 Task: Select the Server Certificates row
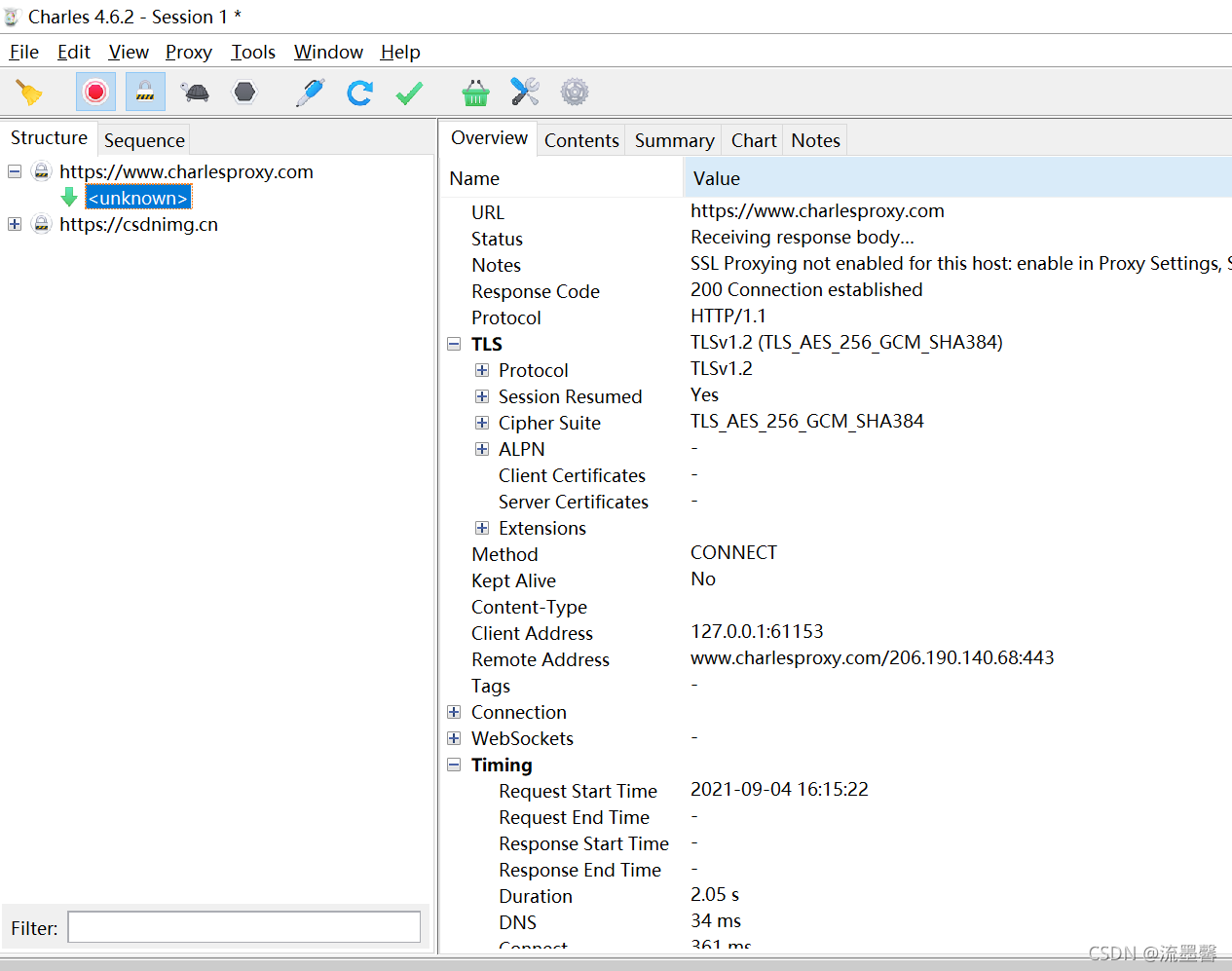point(837,502)
